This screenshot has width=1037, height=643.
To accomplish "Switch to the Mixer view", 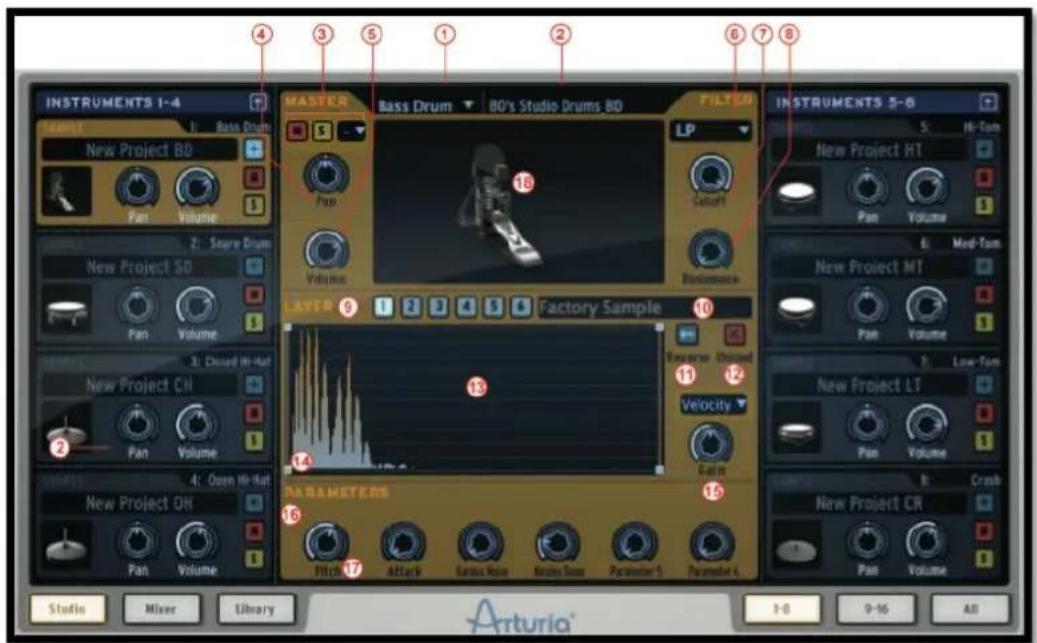I will [161, 609].
